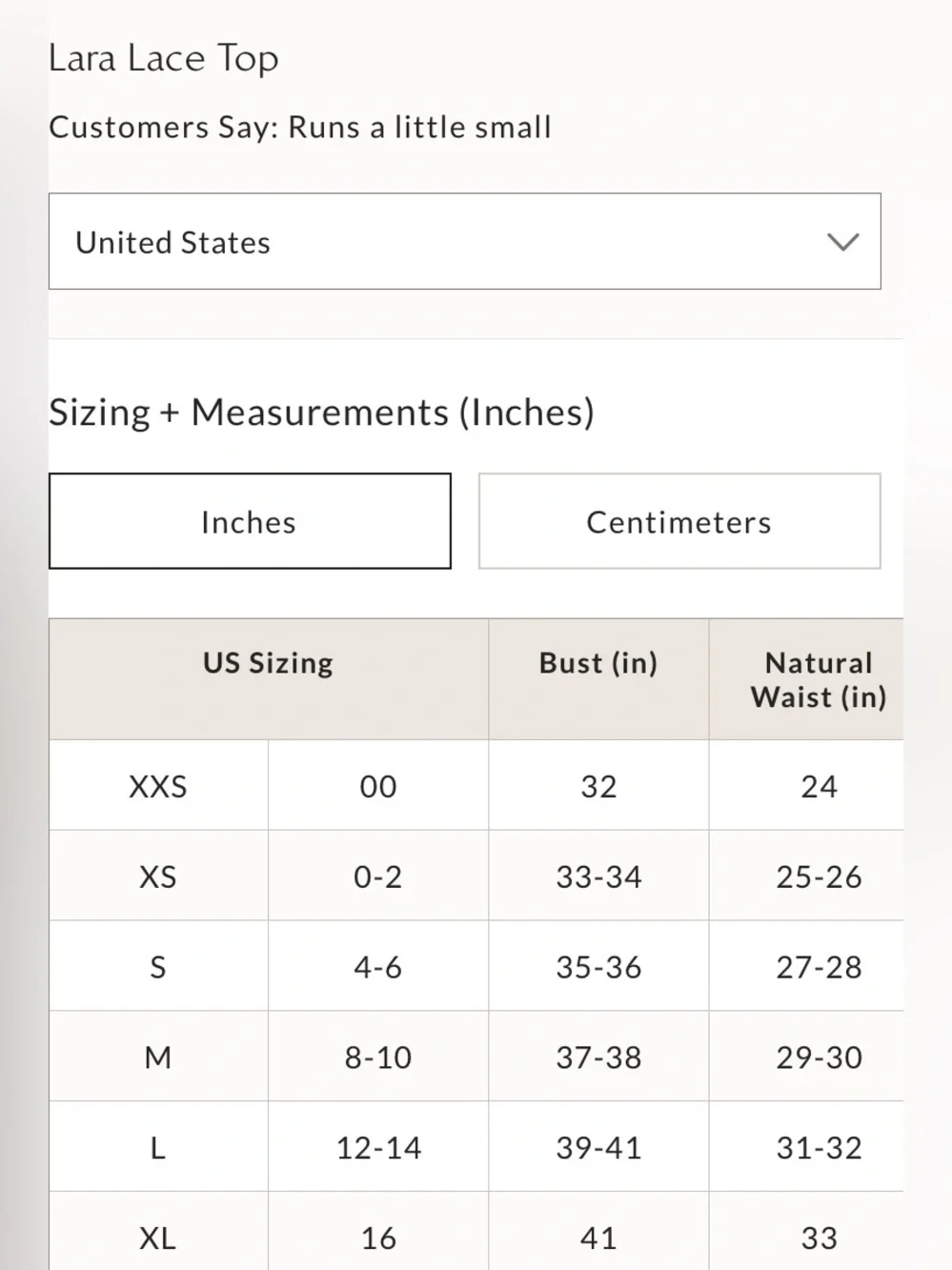Select the L size cell
Screen dimensions: 952x1270
[158, 1147]
